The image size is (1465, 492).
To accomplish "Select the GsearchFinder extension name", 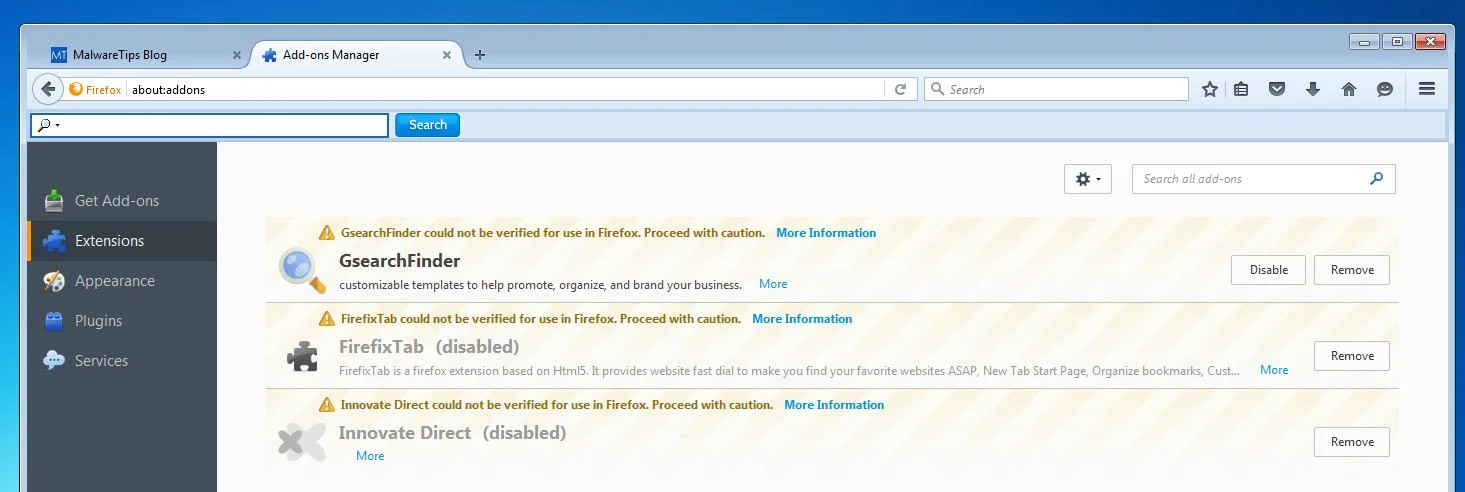I will coord(399,261).
